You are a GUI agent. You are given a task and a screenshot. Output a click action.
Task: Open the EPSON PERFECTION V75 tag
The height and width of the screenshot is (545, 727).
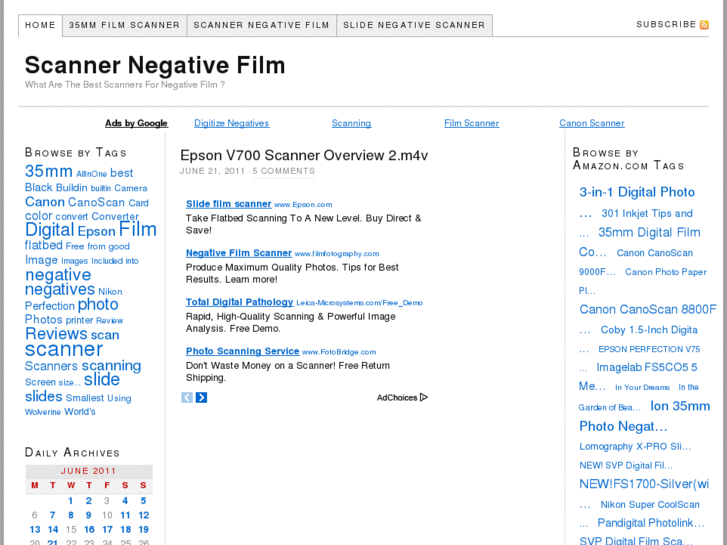tap(649, 349)
